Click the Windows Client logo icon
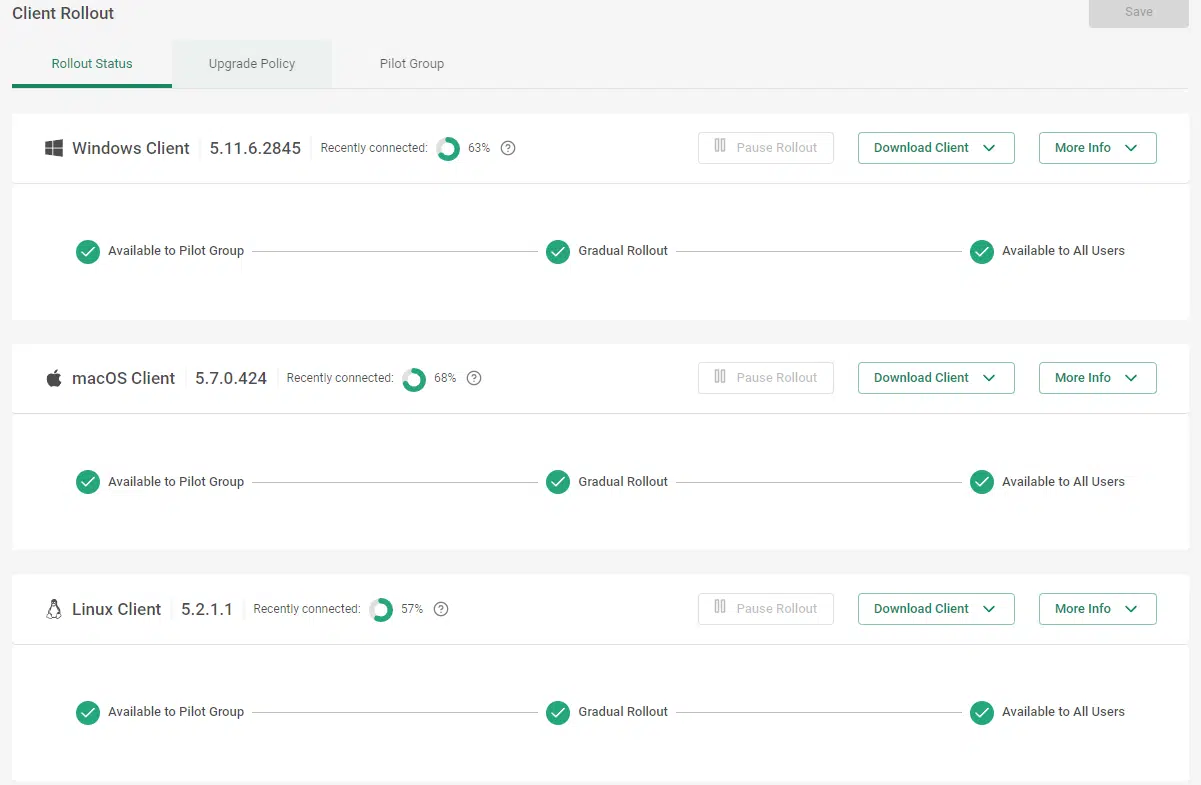 [54, 148]
